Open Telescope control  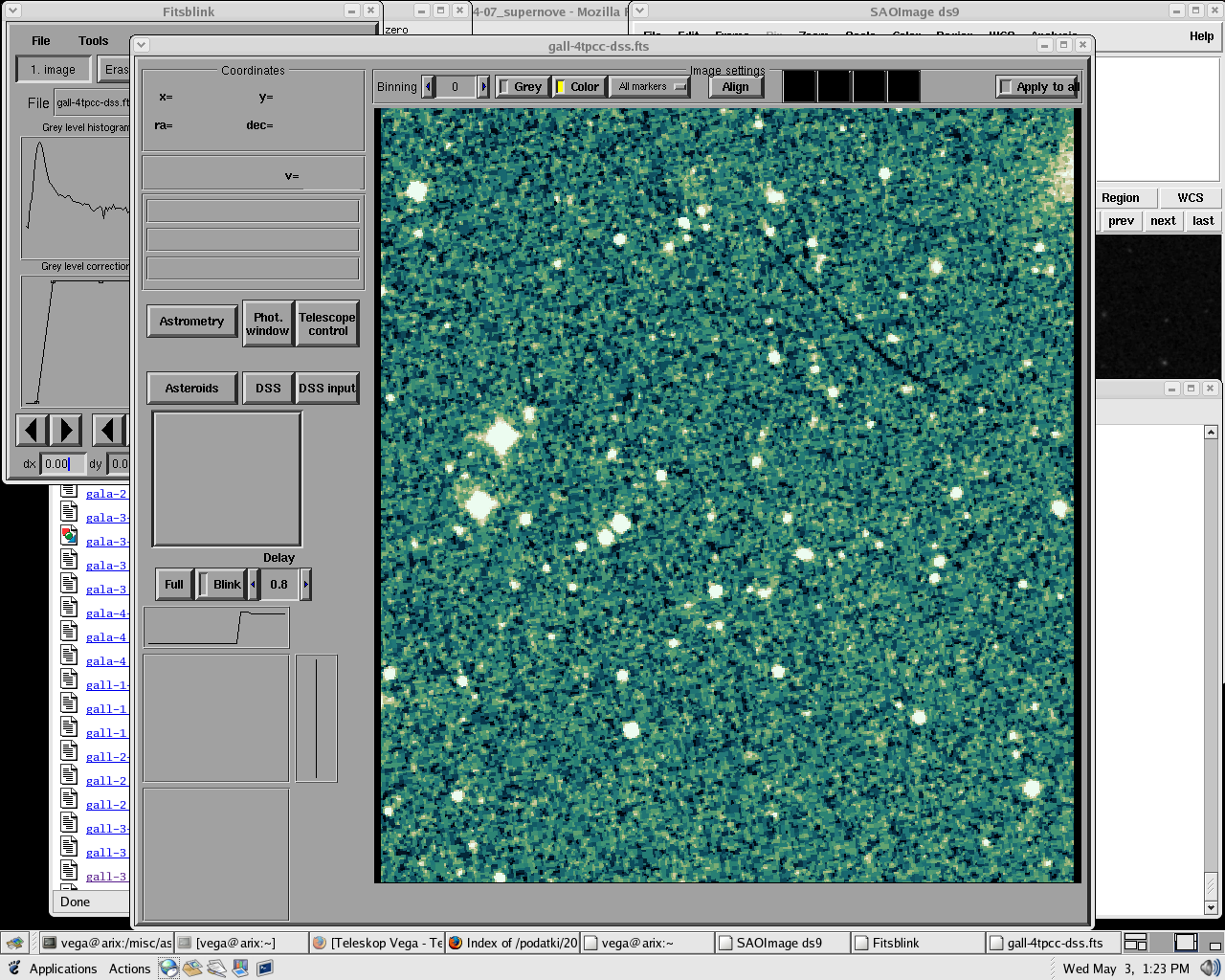click(327, 323)
